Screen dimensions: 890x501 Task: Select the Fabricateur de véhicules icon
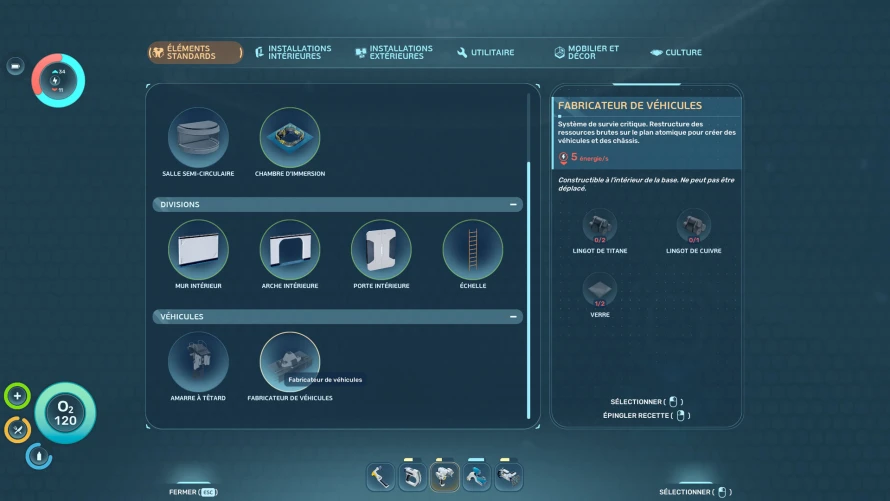289,362
